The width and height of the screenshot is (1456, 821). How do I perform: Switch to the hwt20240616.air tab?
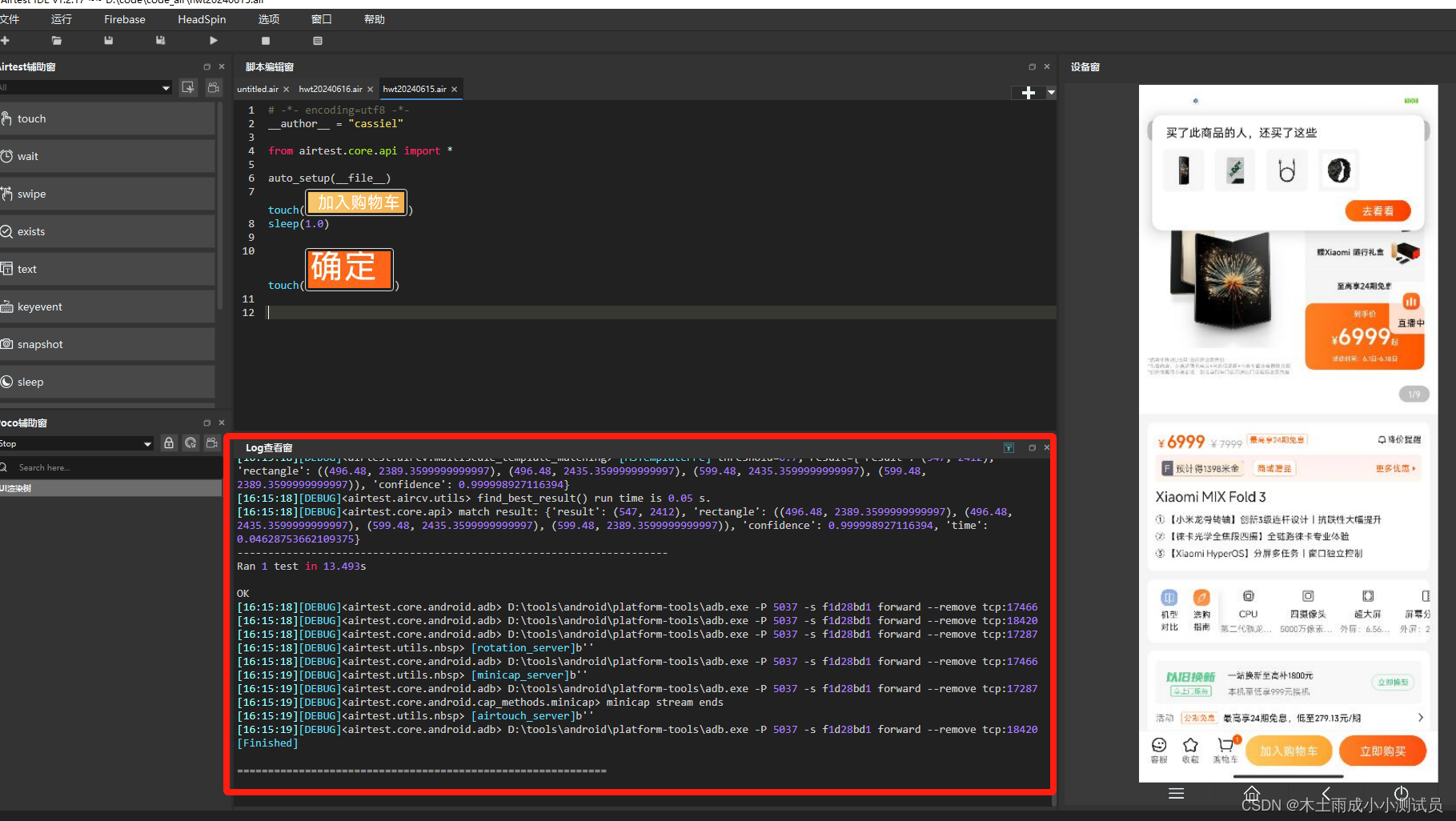(x=330, y=89)
